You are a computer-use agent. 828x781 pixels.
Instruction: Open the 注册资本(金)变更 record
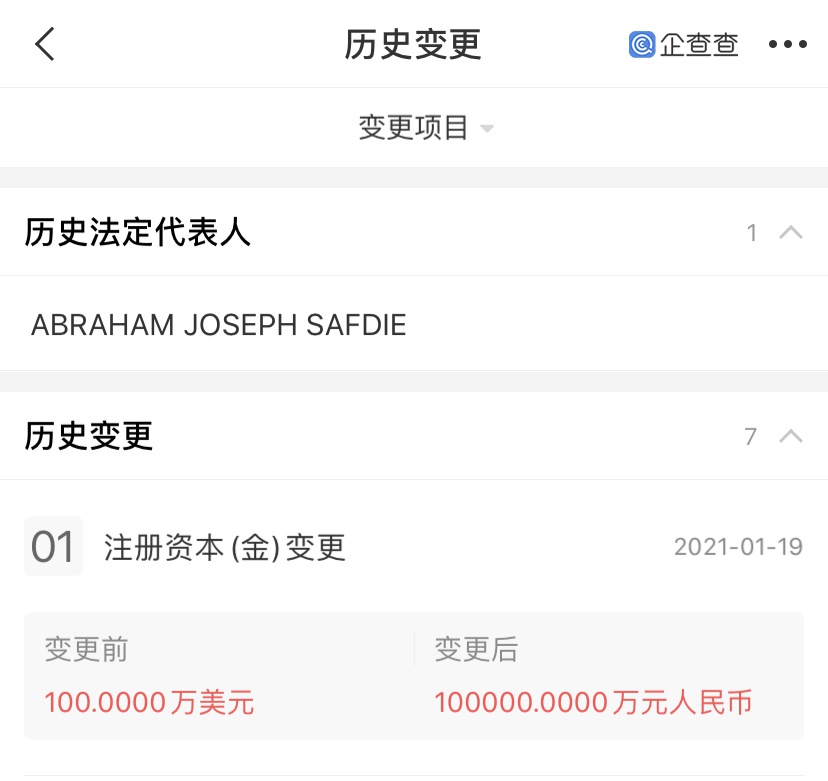(224, 547)
